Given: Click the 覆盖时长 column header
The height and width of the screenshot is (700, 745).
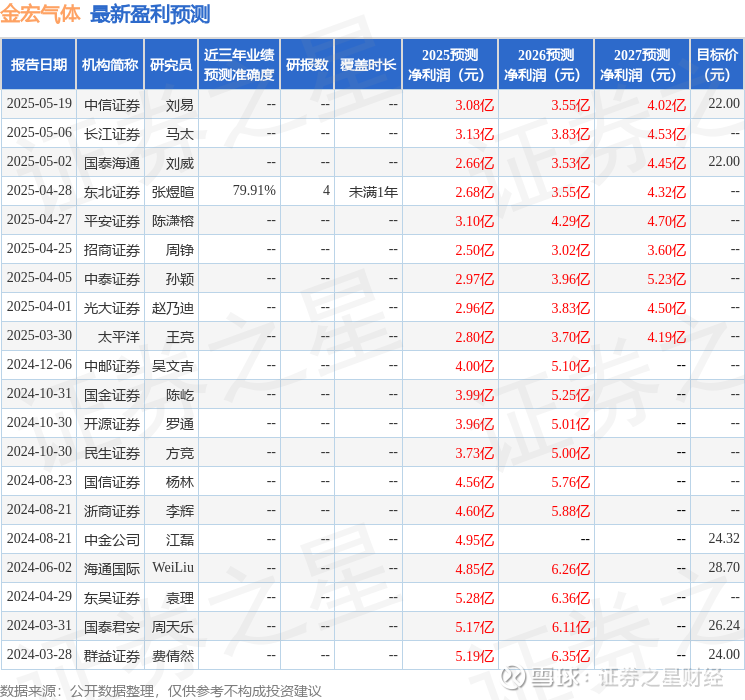Looking at the screenshot, I should click(368, 65).
